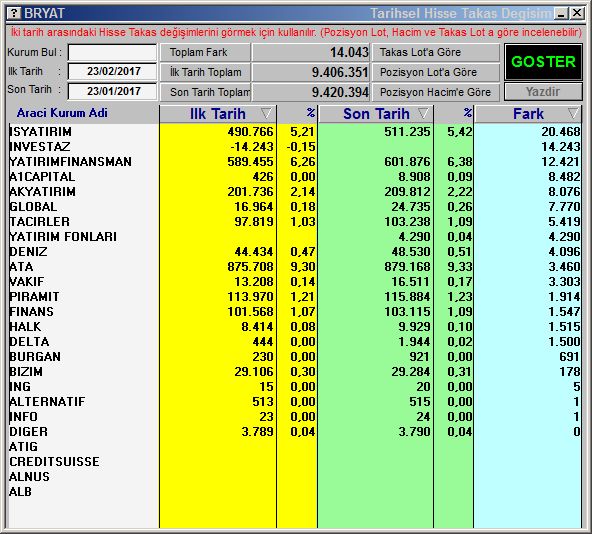
Task: Click the Son Tarih date field
Action: point(112,91)
